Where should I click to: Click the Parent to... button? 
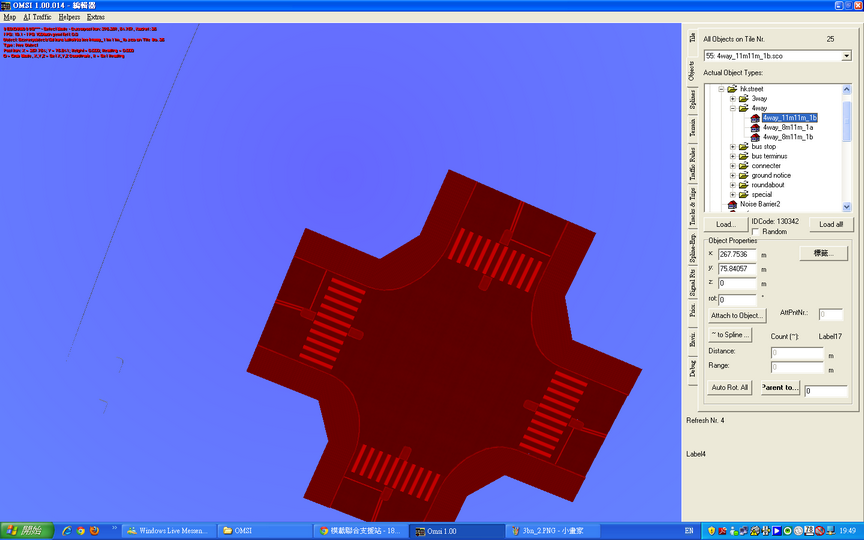click(x=780, y=387)
